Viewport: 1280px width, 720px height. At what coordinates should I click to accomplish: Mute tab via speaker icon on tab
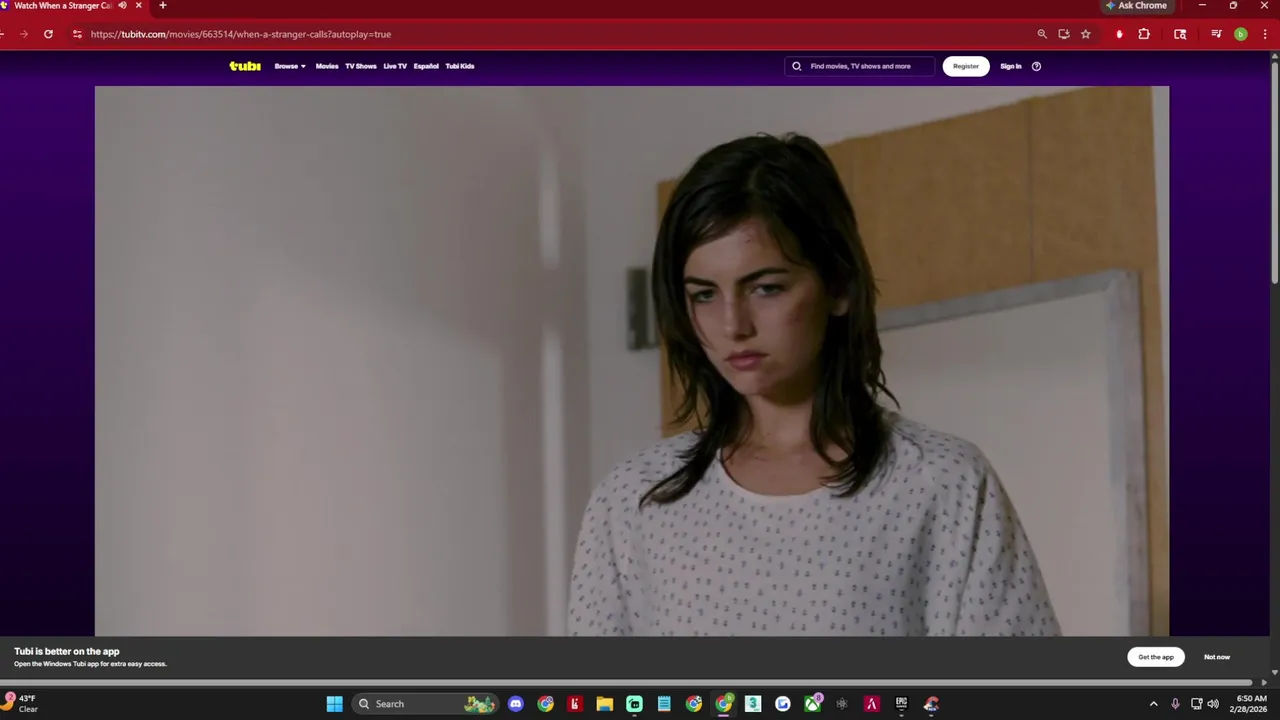[123, 6]
